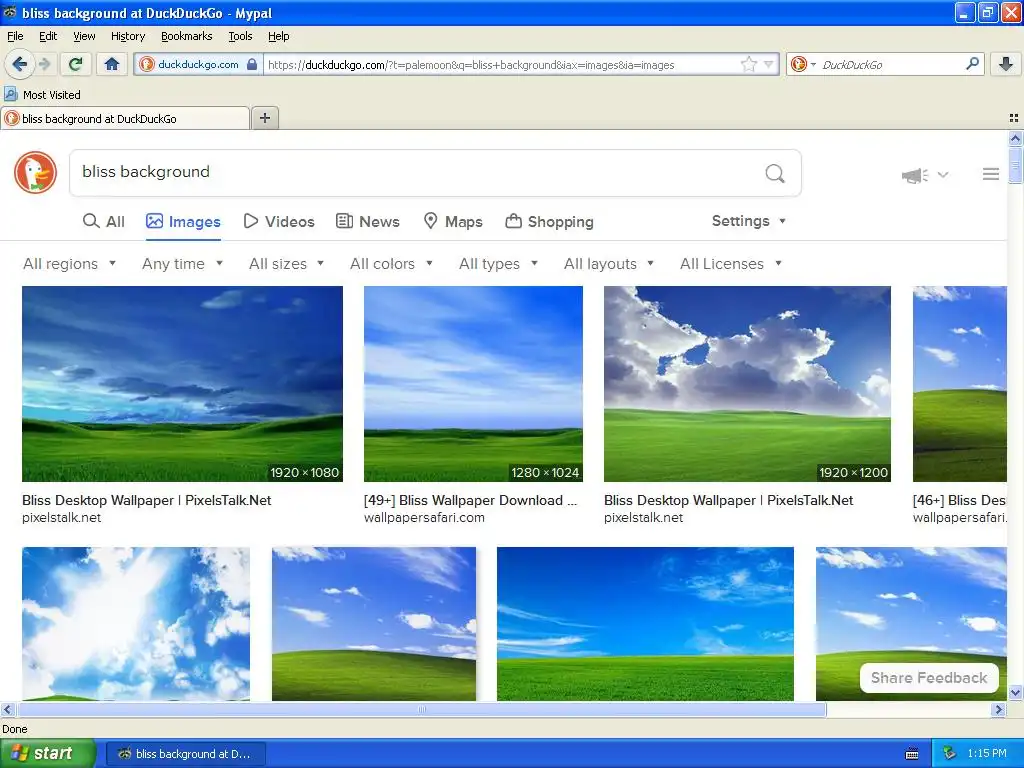The width and height of the screenshot is (1024, 768).
Task: Expand the All regions filter
Action: click(69, 264)
